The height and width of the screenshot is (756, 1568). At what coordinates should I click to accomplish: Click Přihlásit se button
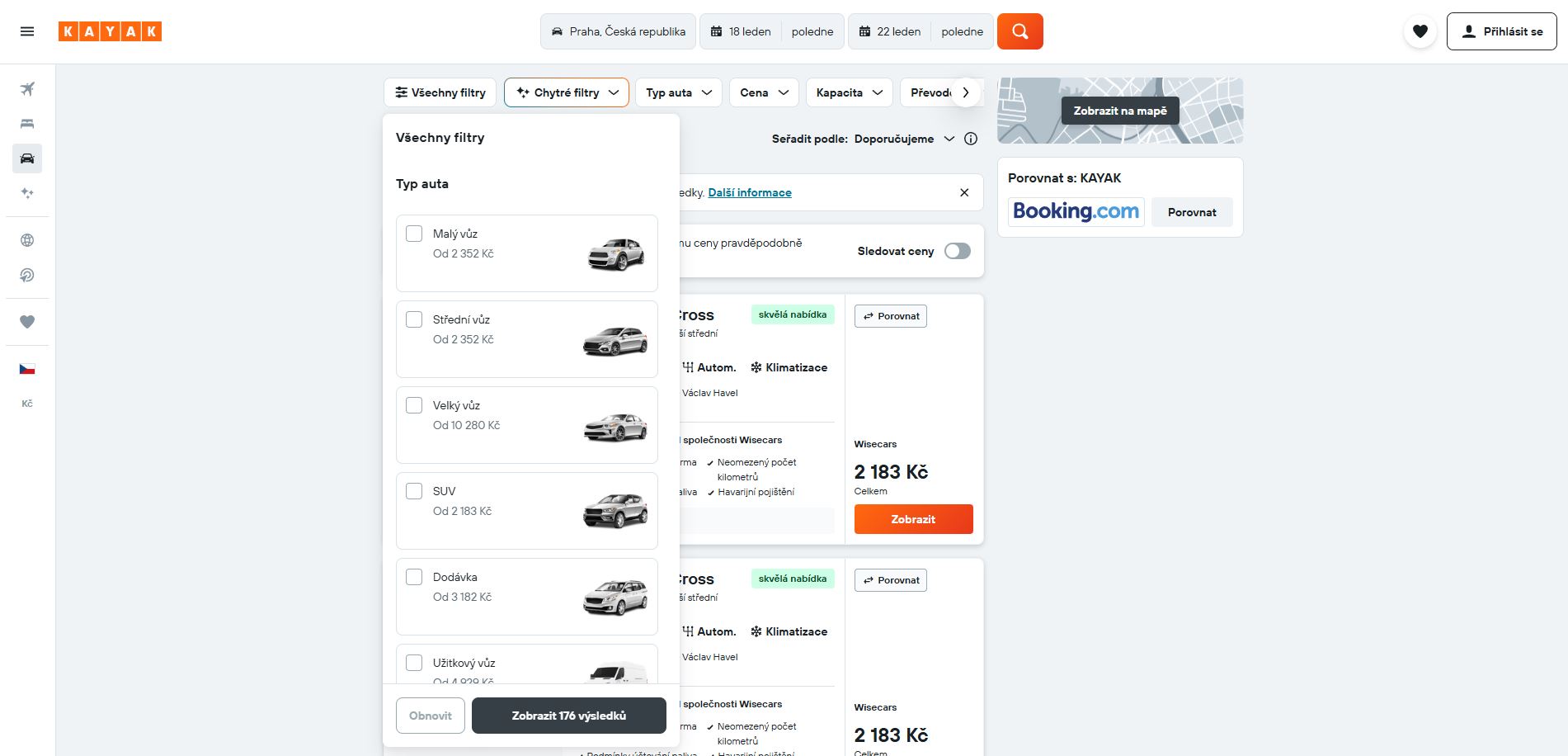pyautogui.click(x=1501, y=31)
